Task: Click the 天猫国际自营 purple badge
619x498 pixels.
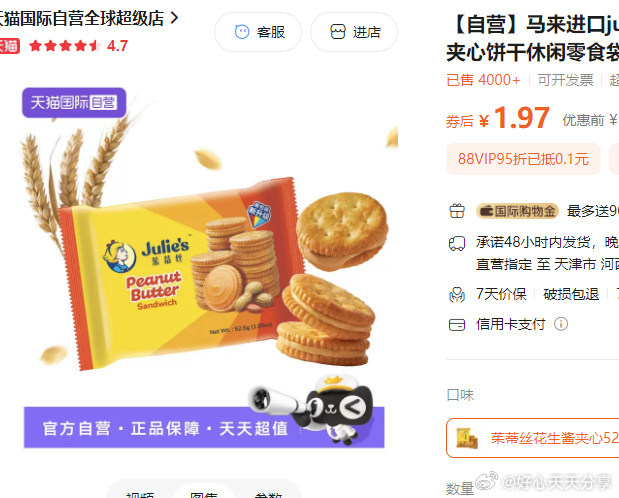Action: coord(74,103)
